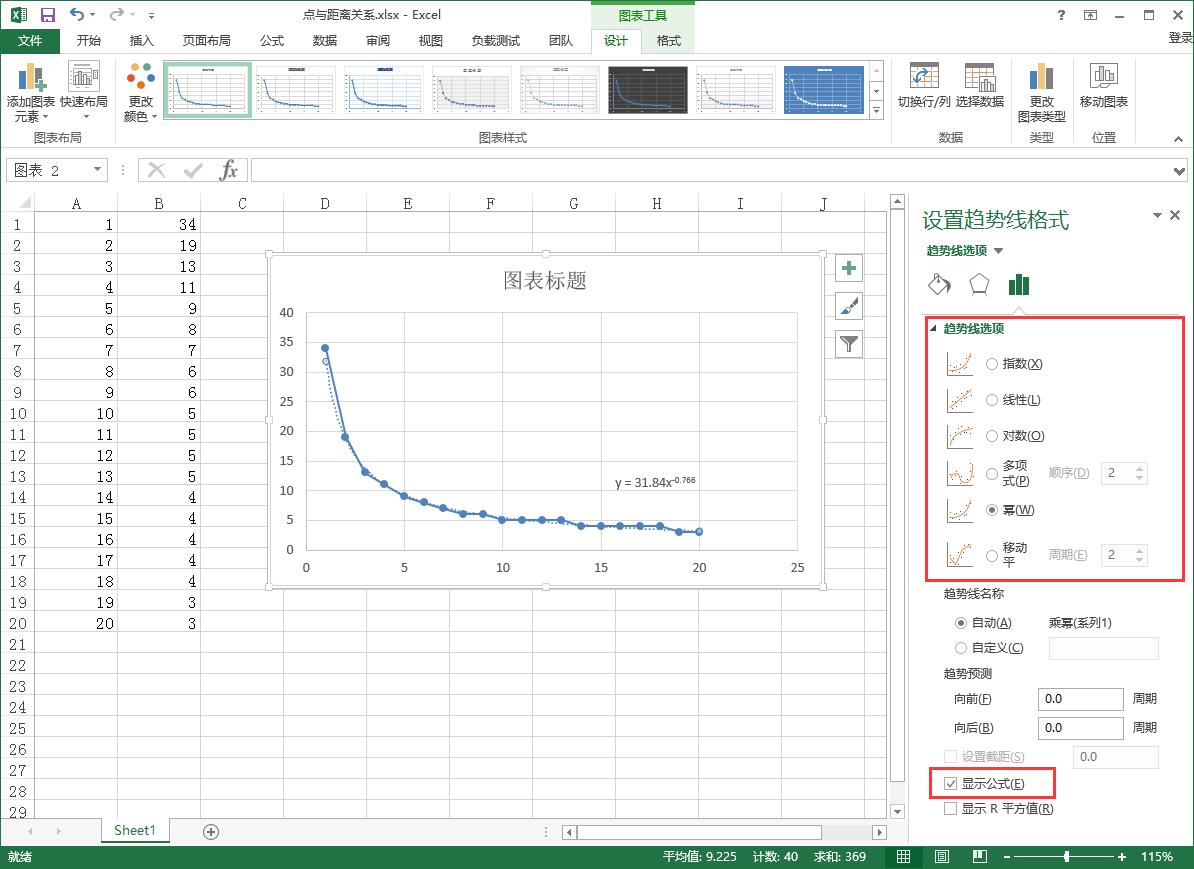Switch to the 格式 (Format) tab
The image size is (1194, 869).
(x=668, y=40)
